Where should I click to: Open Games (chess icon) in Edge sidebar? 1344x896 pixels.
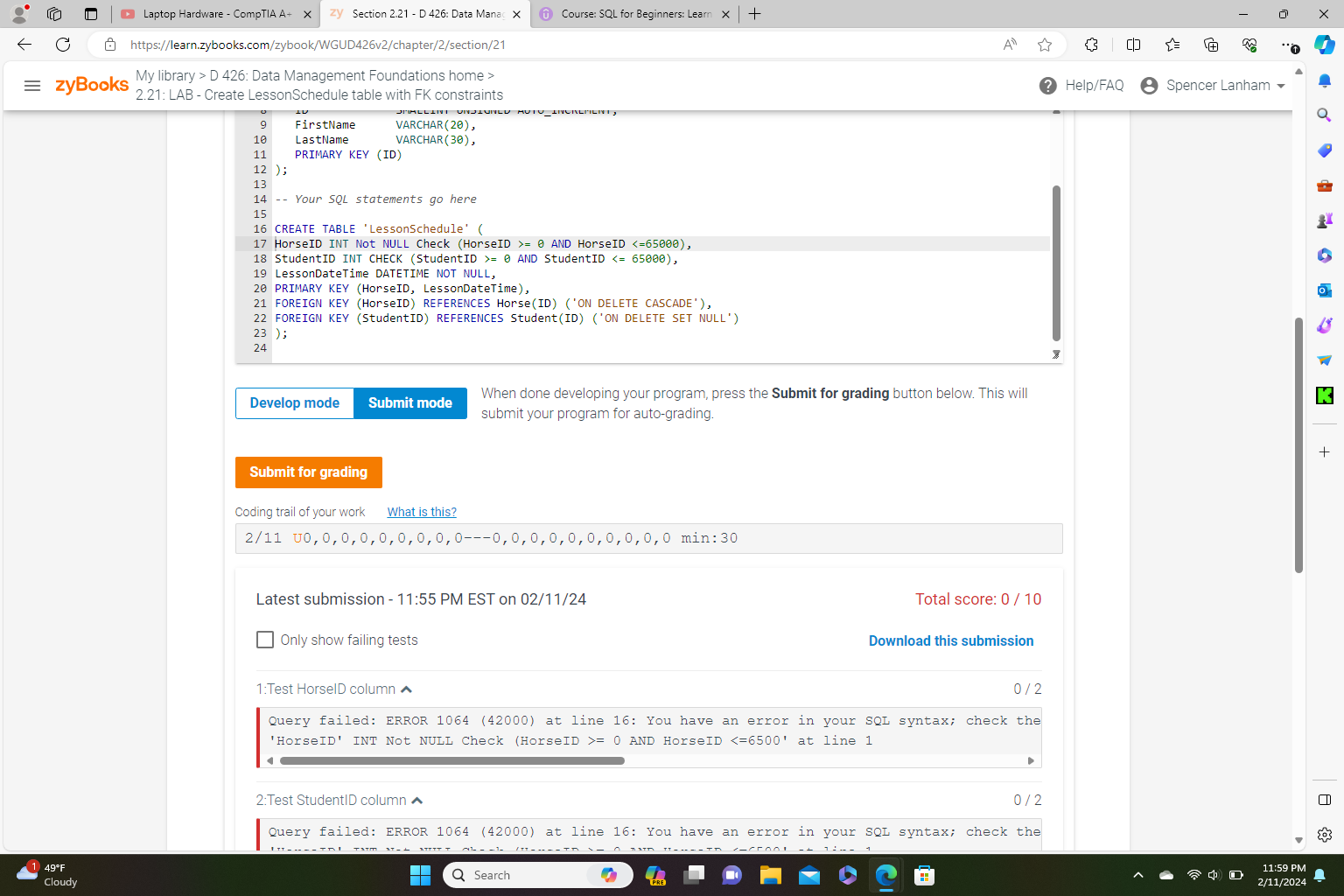point(1324,220)
